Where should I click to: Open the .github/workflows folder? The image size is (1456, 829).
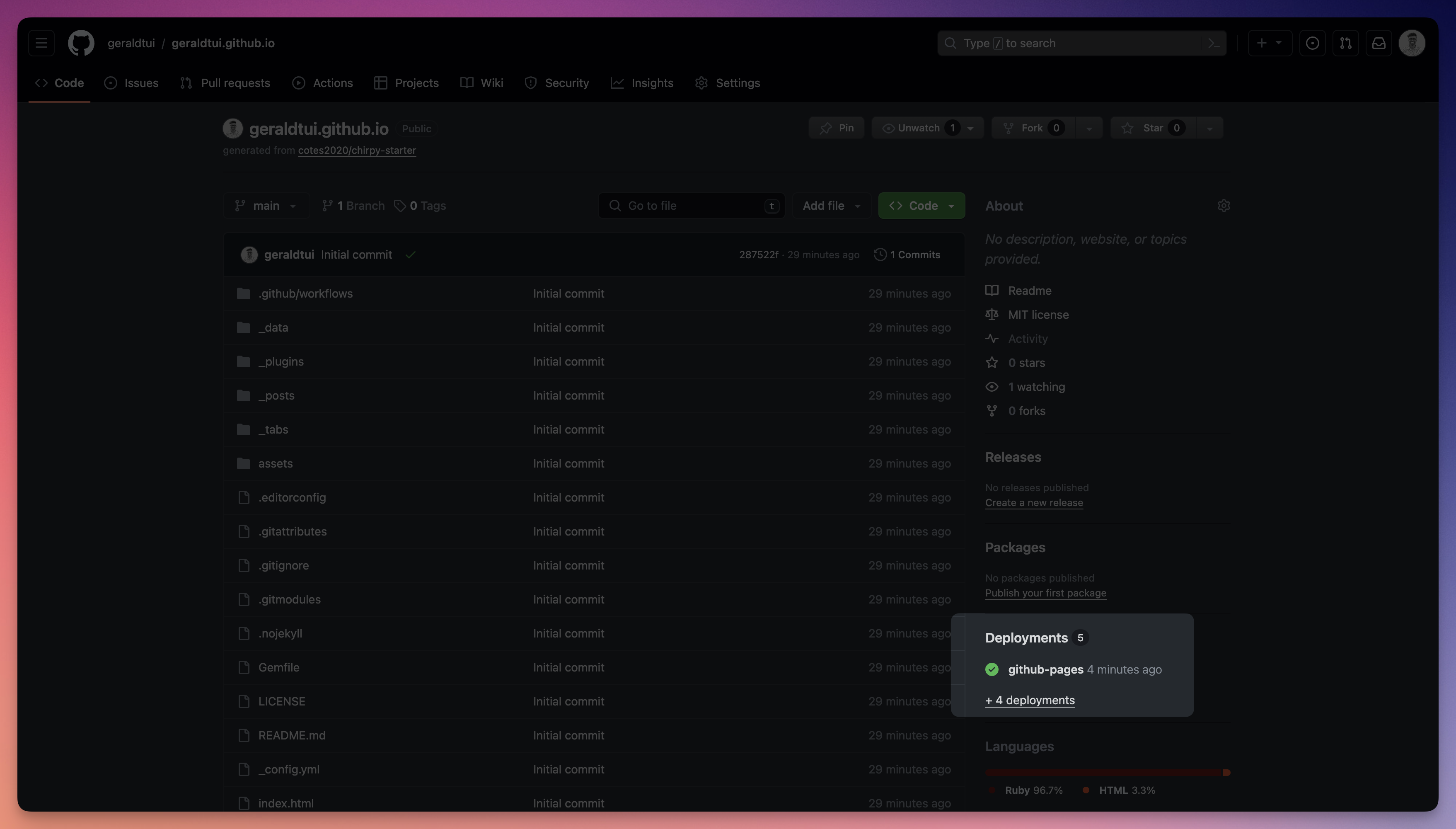pyautogui.click(x=305, y=294)
